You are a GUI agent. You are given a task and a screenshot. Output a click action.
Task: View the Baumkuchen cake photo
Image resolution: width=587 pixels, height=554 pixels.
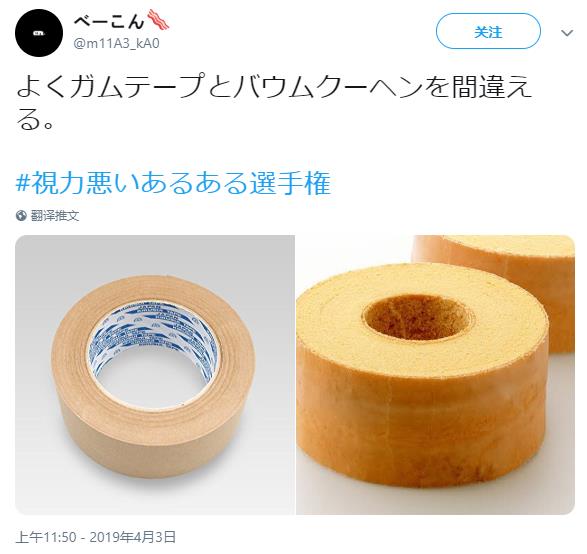tap(435, 375)
